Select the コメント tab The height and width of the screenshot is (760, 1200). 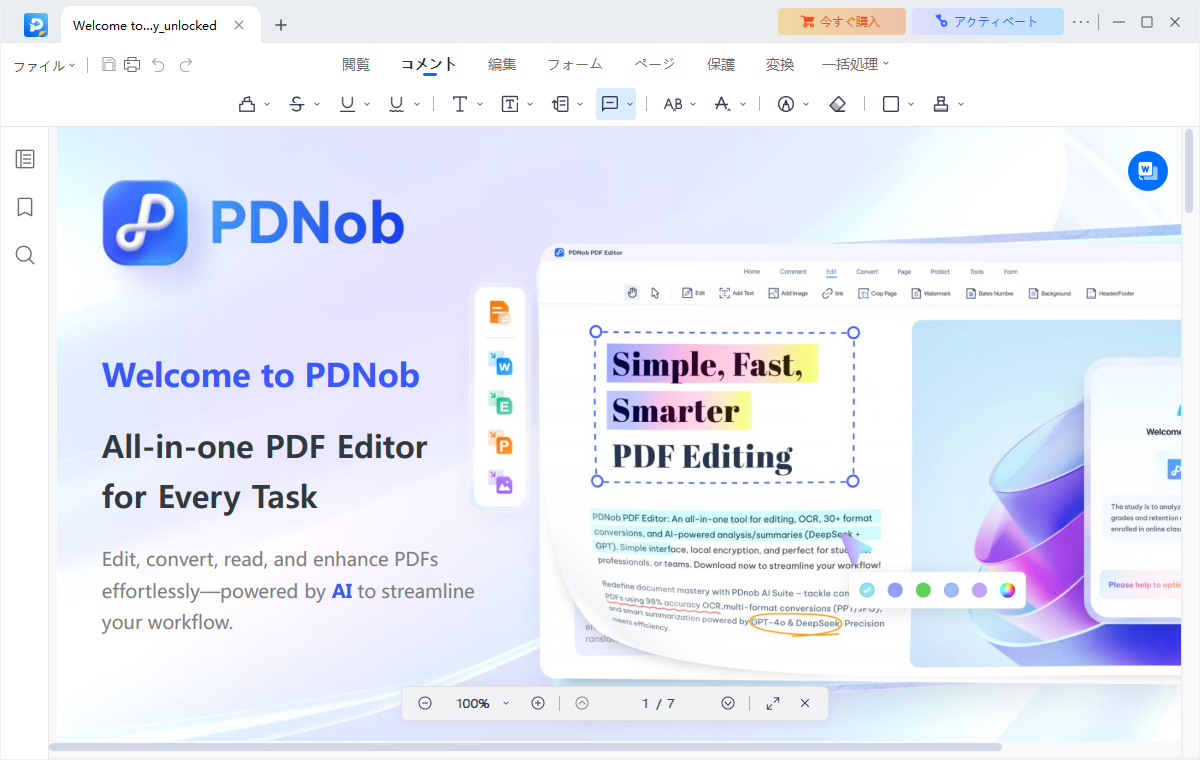[429, 64]
